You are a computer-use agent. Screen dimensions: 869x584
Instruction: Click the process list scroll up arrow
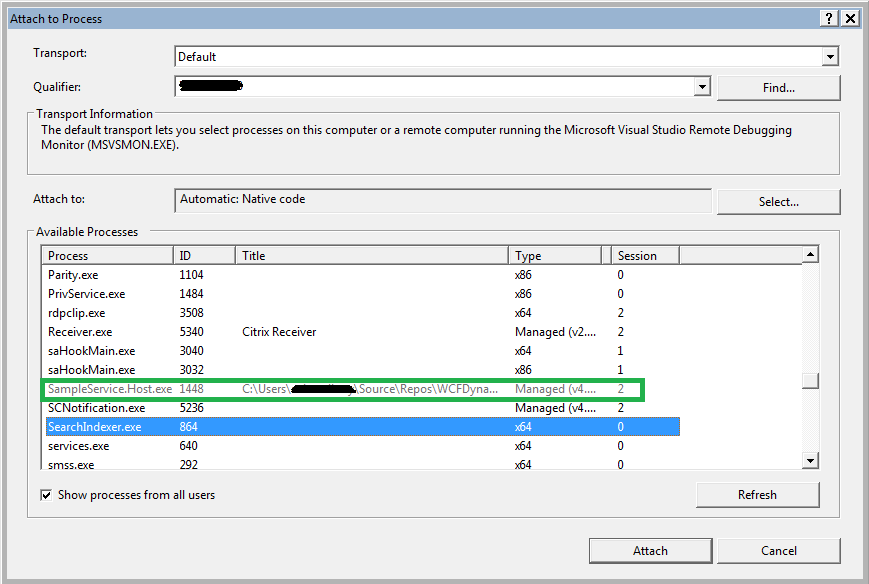(810, 255)
